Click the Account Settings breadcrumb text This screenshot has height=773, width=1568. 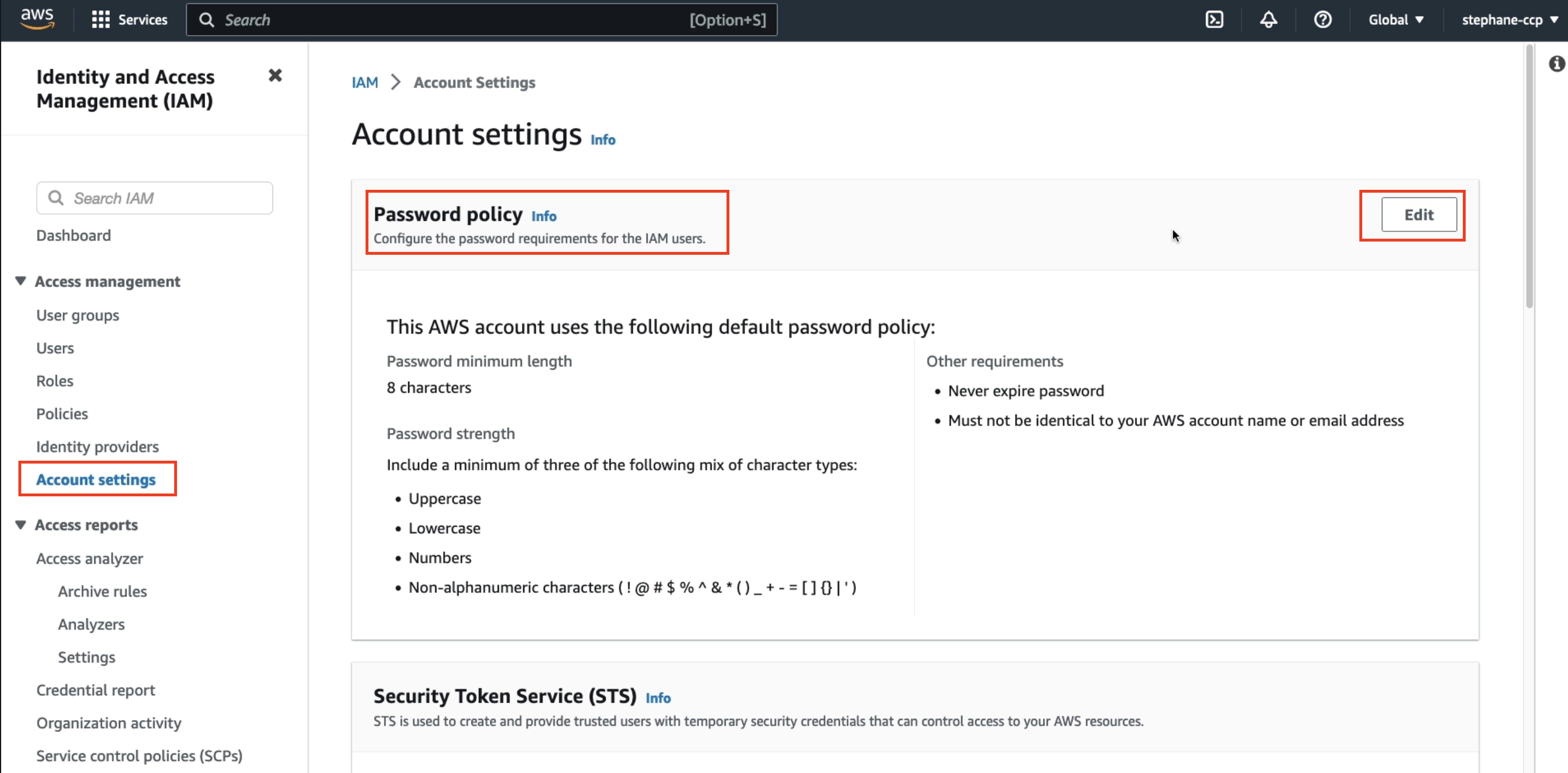[x=474, y=82]
